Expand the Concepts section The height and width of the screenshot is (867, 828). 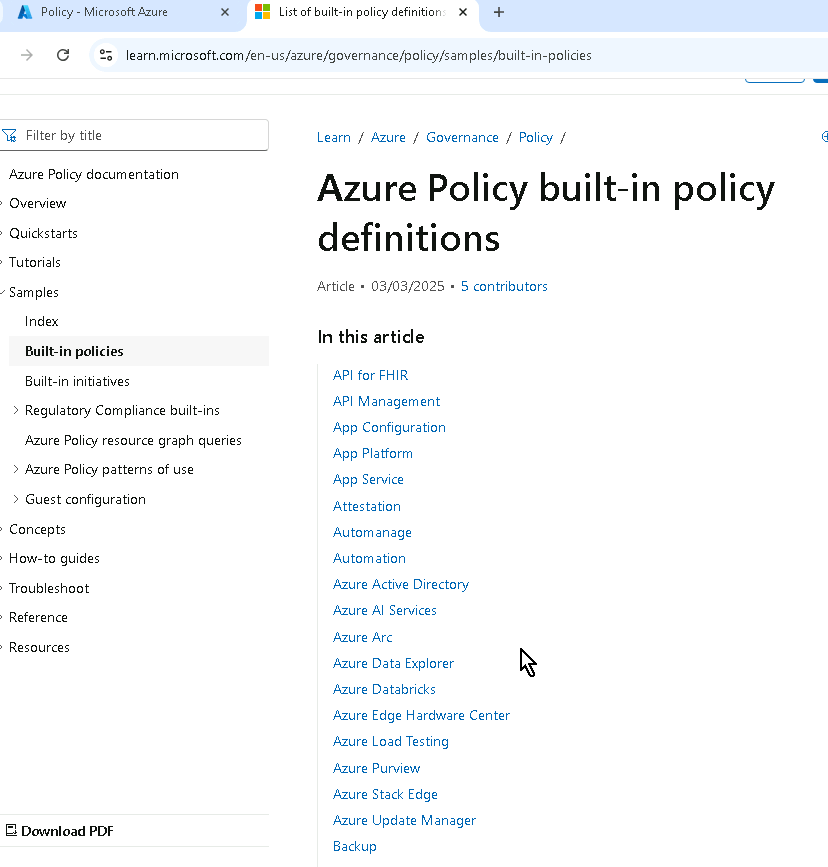pyautogui.click(x=37, y=529)
